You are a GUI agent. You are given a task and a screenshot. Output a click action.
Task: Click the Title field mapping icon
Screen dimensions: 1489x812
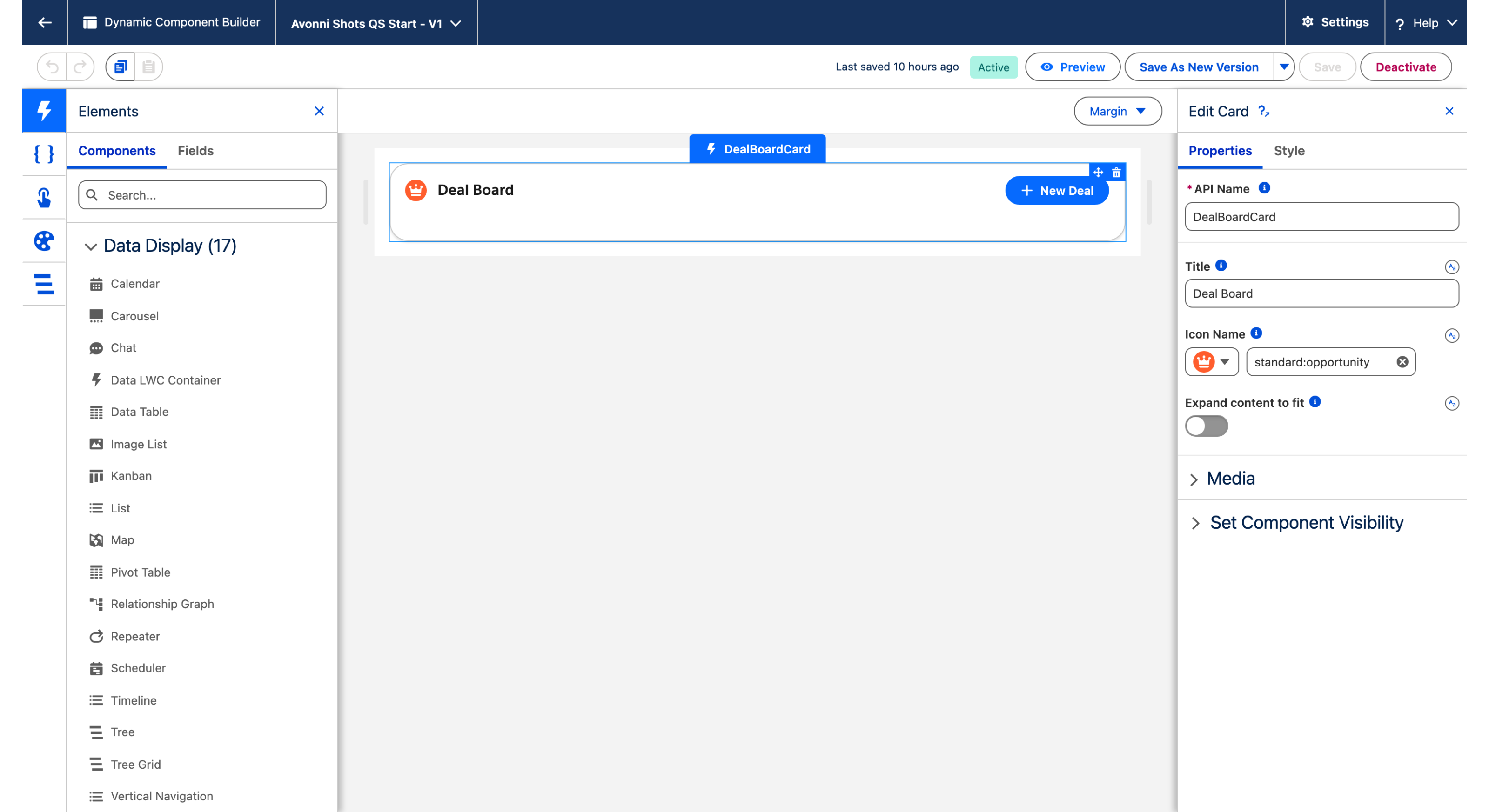(x=1451, y=267)
